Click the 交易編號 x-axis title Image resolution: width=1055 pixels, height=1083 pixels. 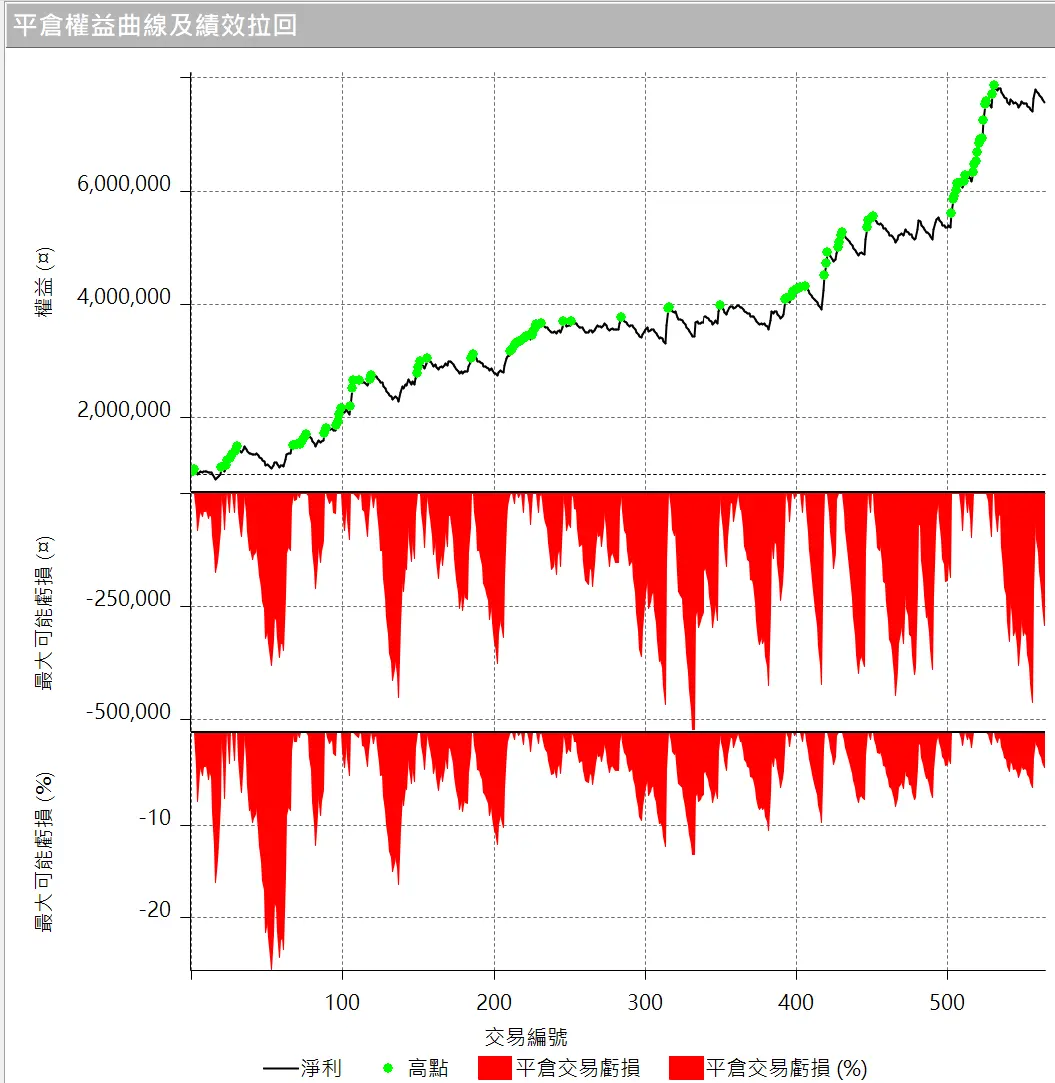[526, 1036]
